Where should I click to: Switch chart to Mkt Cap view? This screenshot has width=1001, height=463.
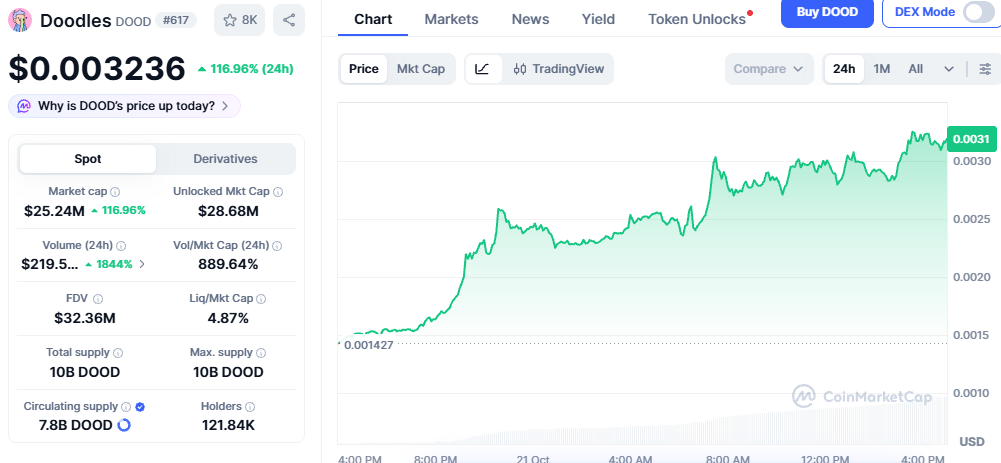pyautogui.click(x=421, y=69)
